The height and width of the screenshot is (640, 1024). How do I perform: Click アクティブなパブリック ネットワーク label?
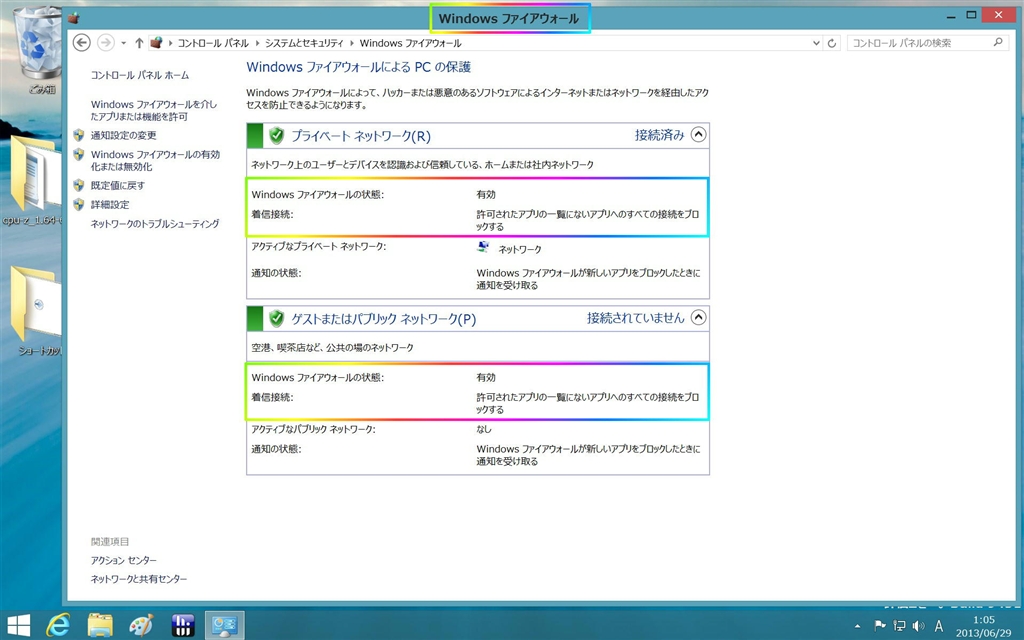point(313,429)
